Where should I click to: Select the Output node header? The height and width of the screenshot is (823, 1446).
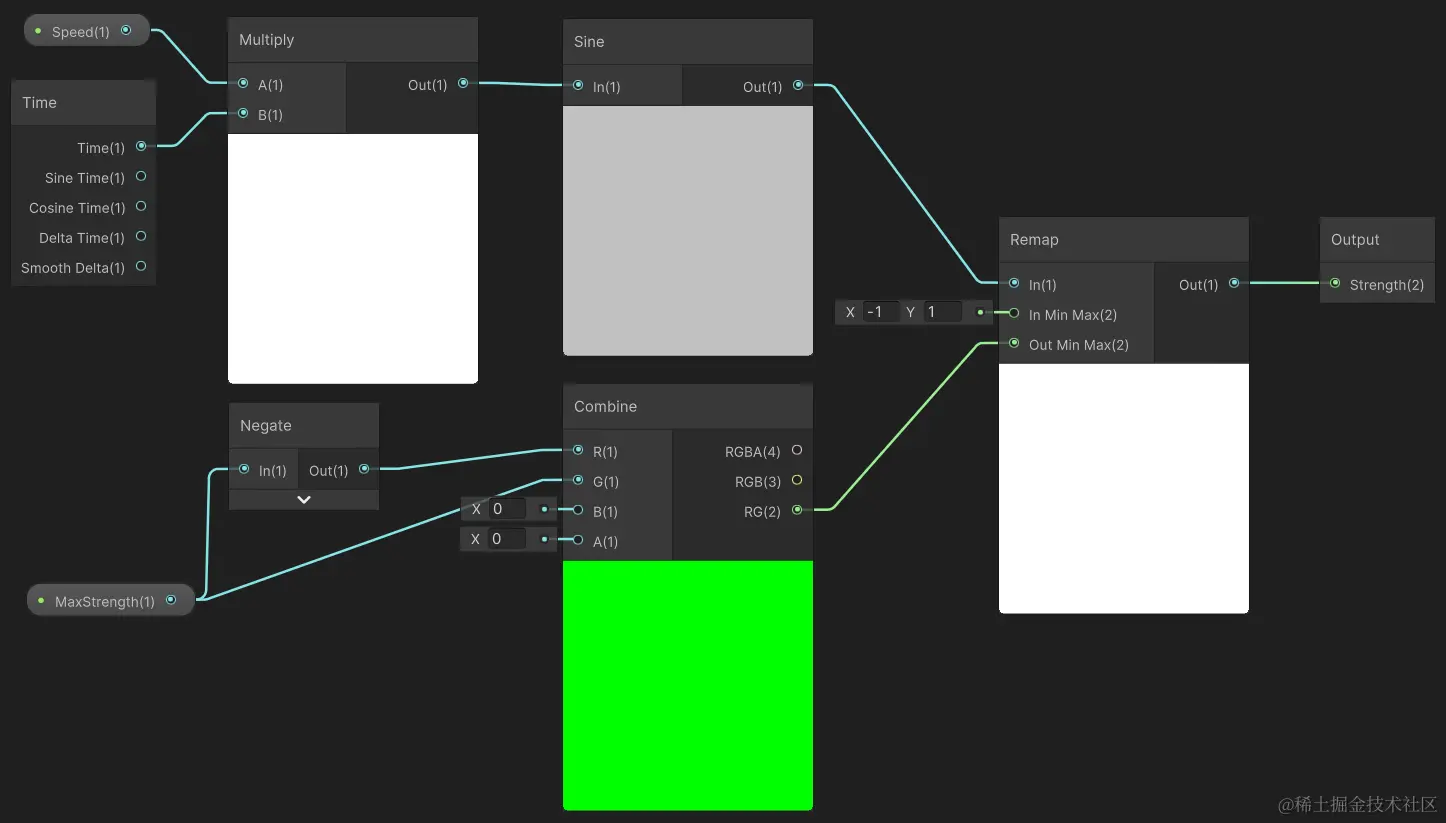coord(1378,240)
